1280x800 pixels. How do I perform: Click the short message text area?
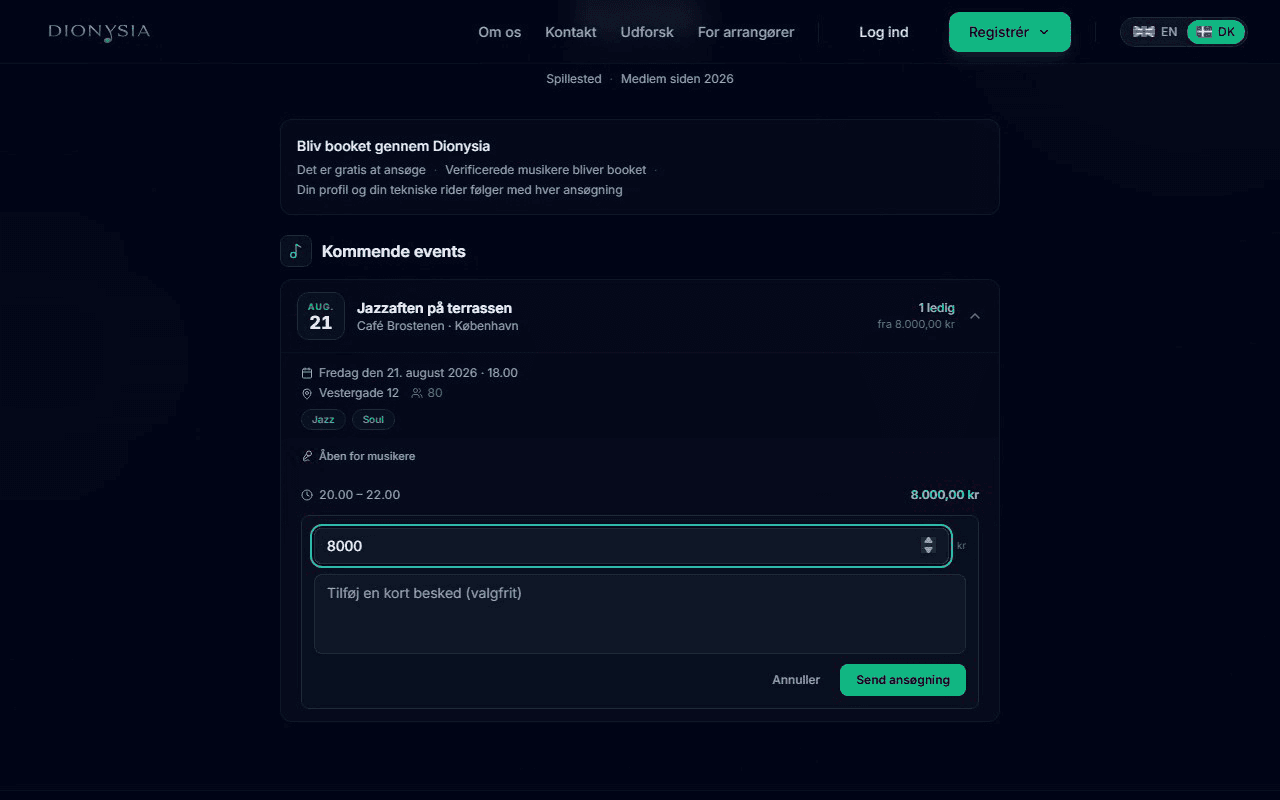click(640, 614)
